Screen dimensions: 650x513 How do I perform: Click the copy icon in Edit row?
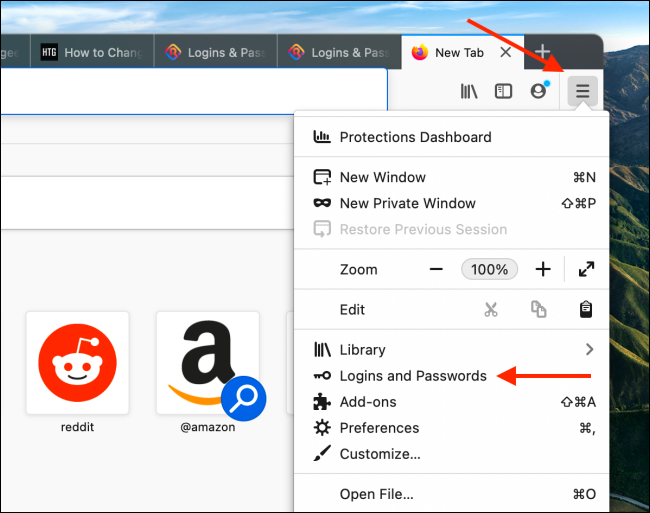click(538, 309)
